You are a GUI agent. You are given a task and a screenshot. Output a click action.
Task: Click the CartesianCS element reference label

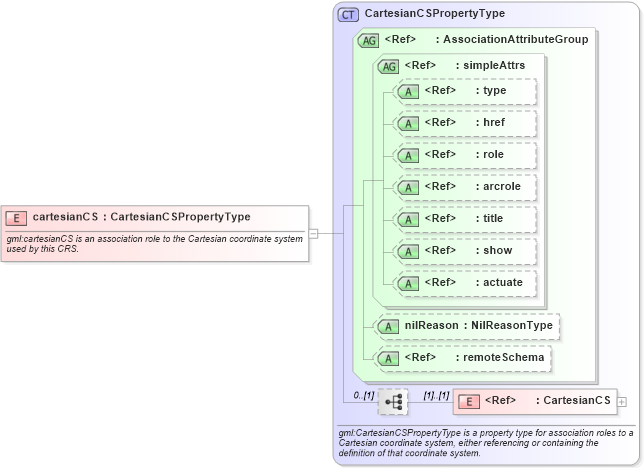point(547,400)
